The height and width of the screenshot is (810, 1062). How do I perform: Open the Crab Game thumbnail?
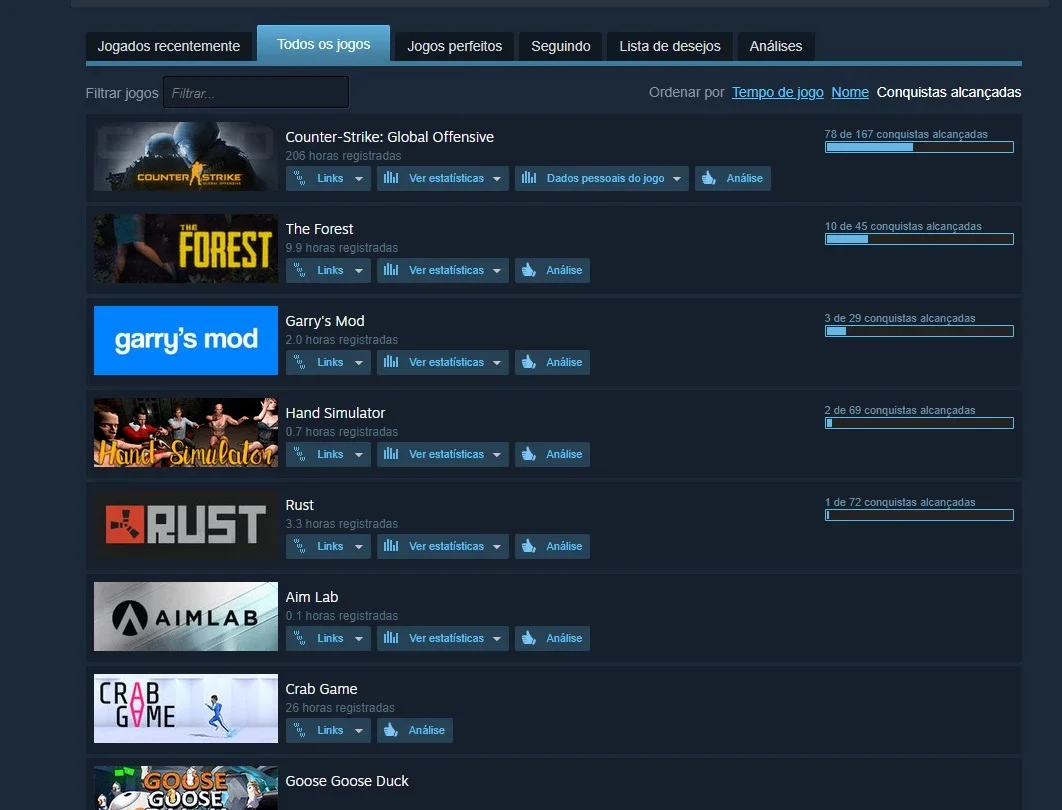[x=186, y=708]
